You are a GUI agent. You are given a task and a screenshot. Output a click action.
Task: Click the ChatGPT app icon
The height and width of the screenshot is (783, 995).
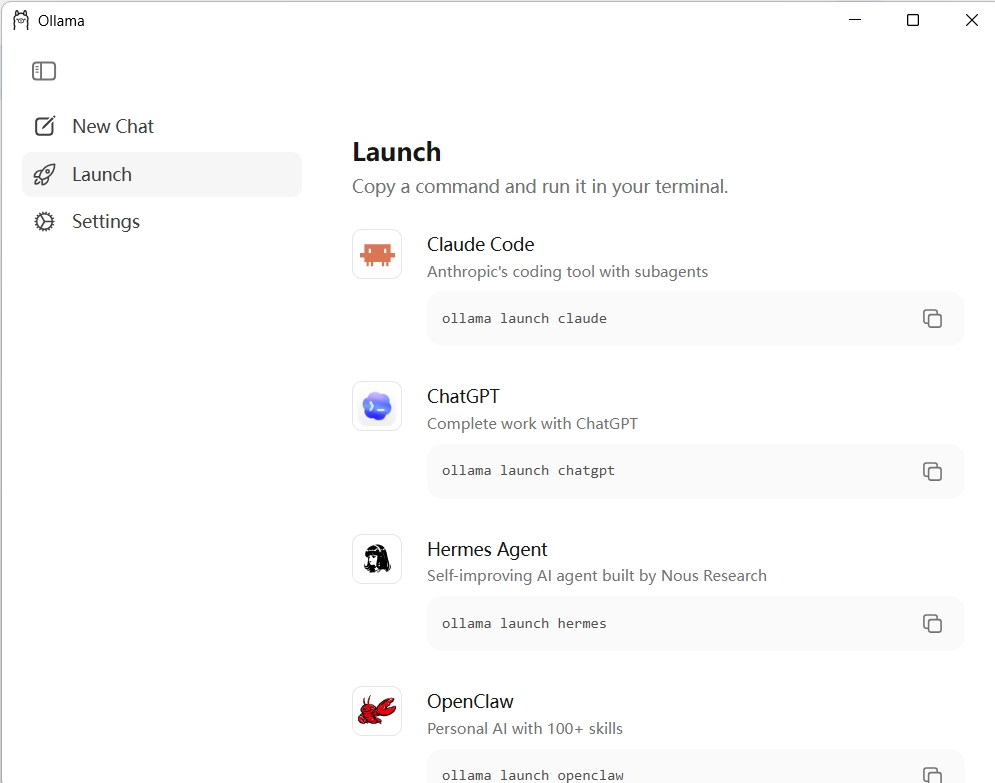pos(377,406)
